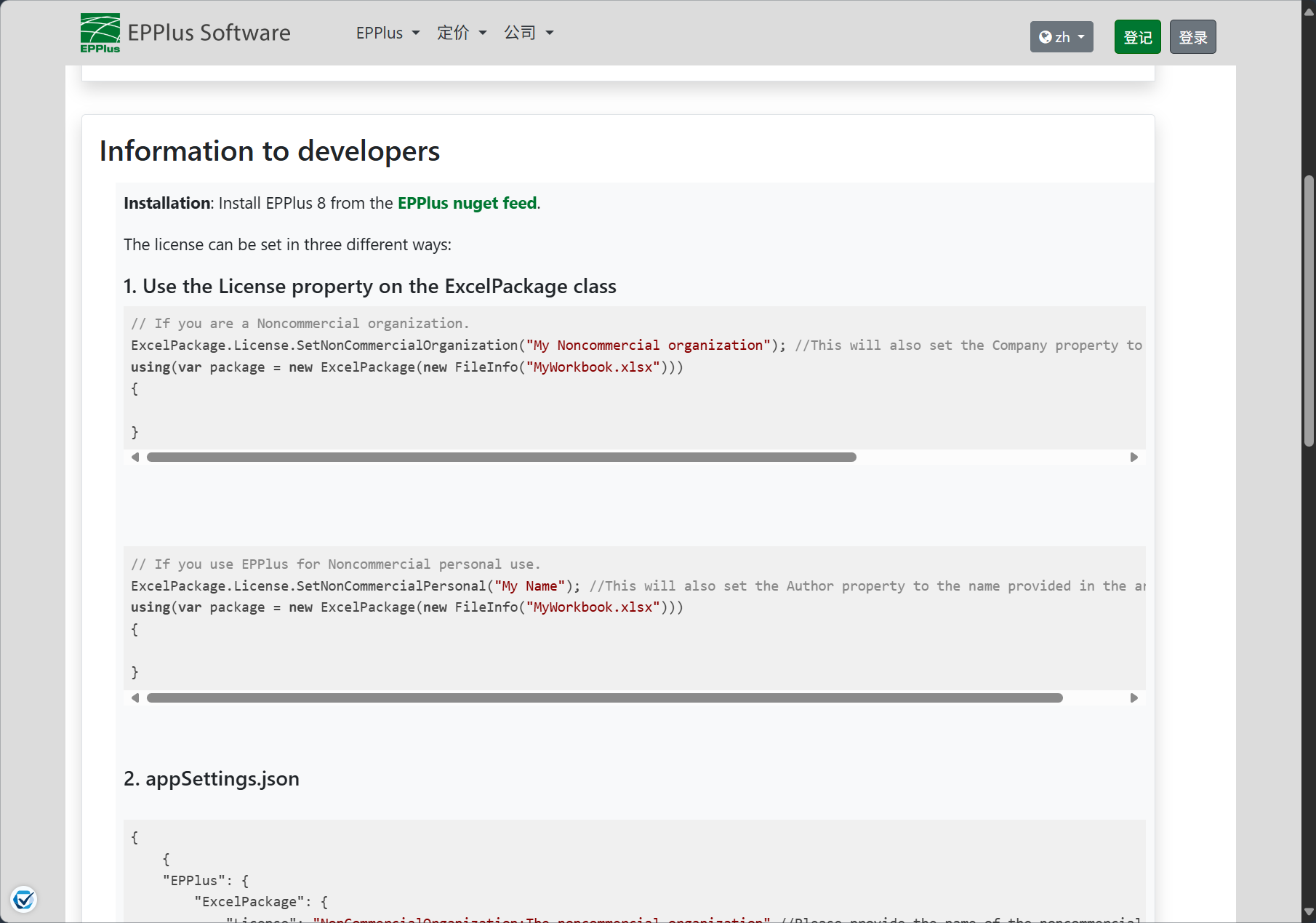1316x923 pixels.
Task: Click the page scrollbar down arrow
Action: [1309, 911]
